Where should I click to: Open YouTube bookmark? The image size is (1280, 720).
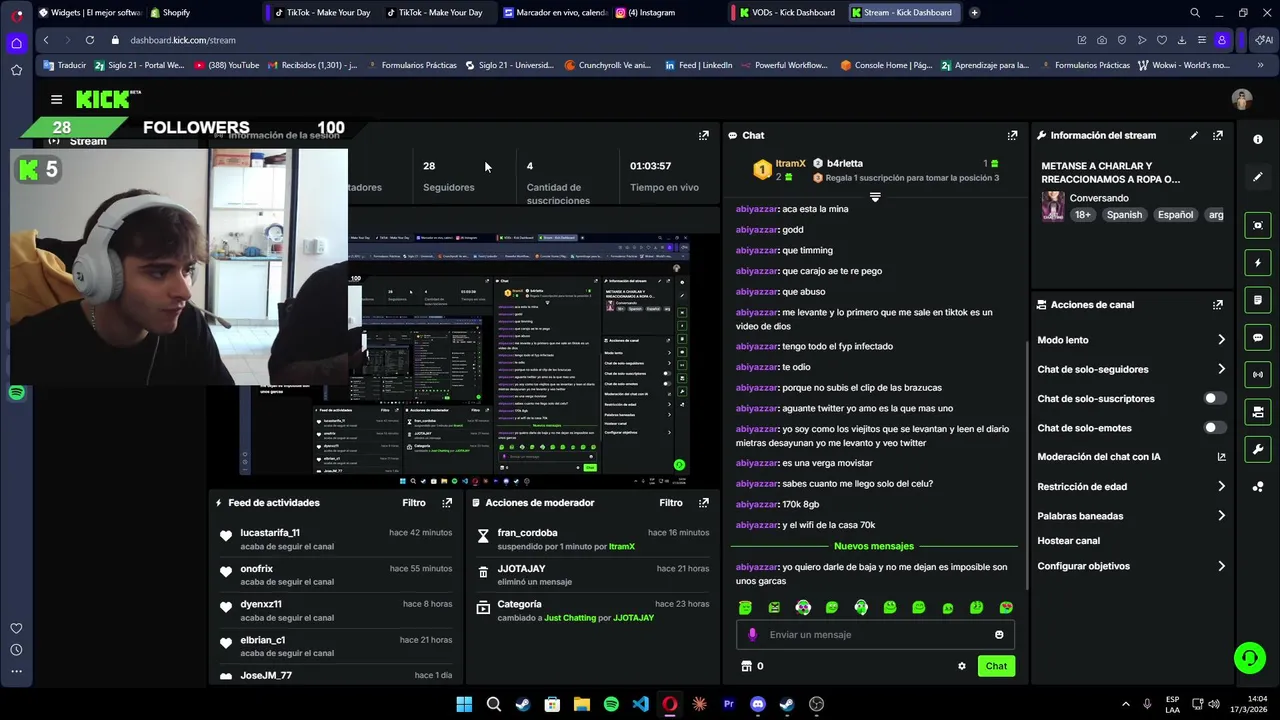[x=227, y=65]
